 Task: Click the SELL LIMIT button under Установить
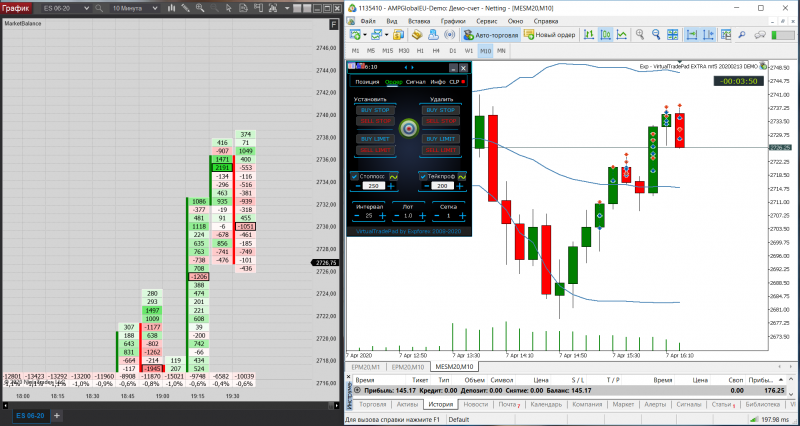point(376,150)
